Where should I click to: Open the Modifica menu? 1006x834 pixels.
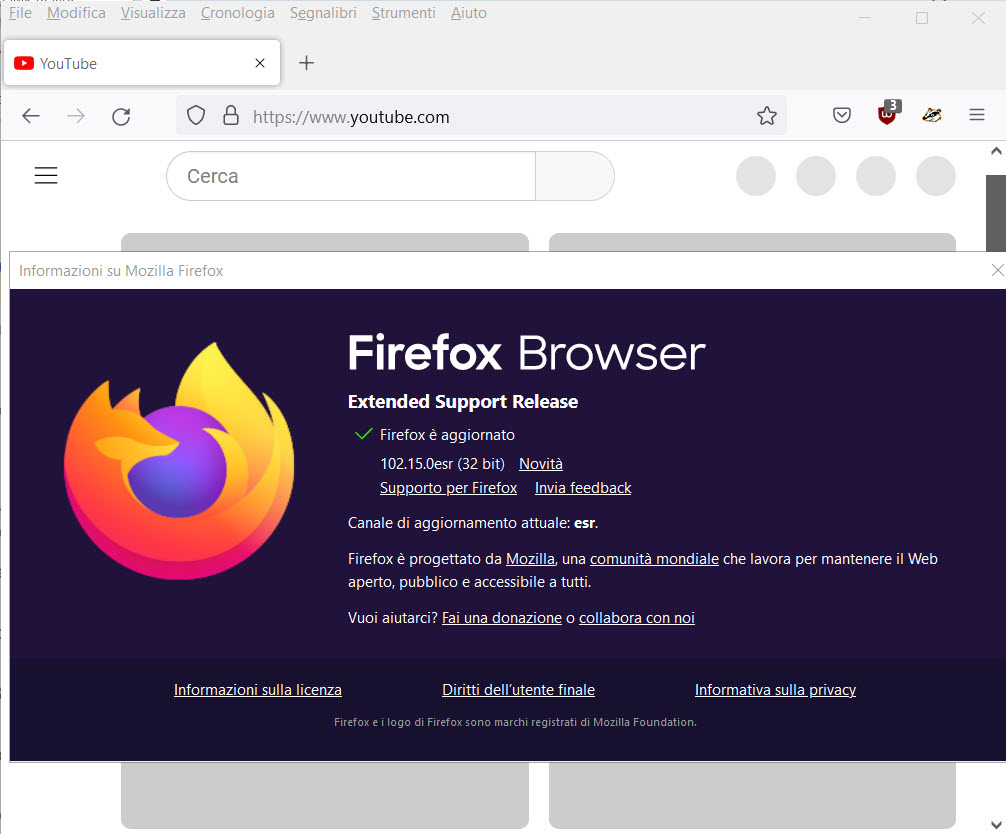click(x=76, y=13)
